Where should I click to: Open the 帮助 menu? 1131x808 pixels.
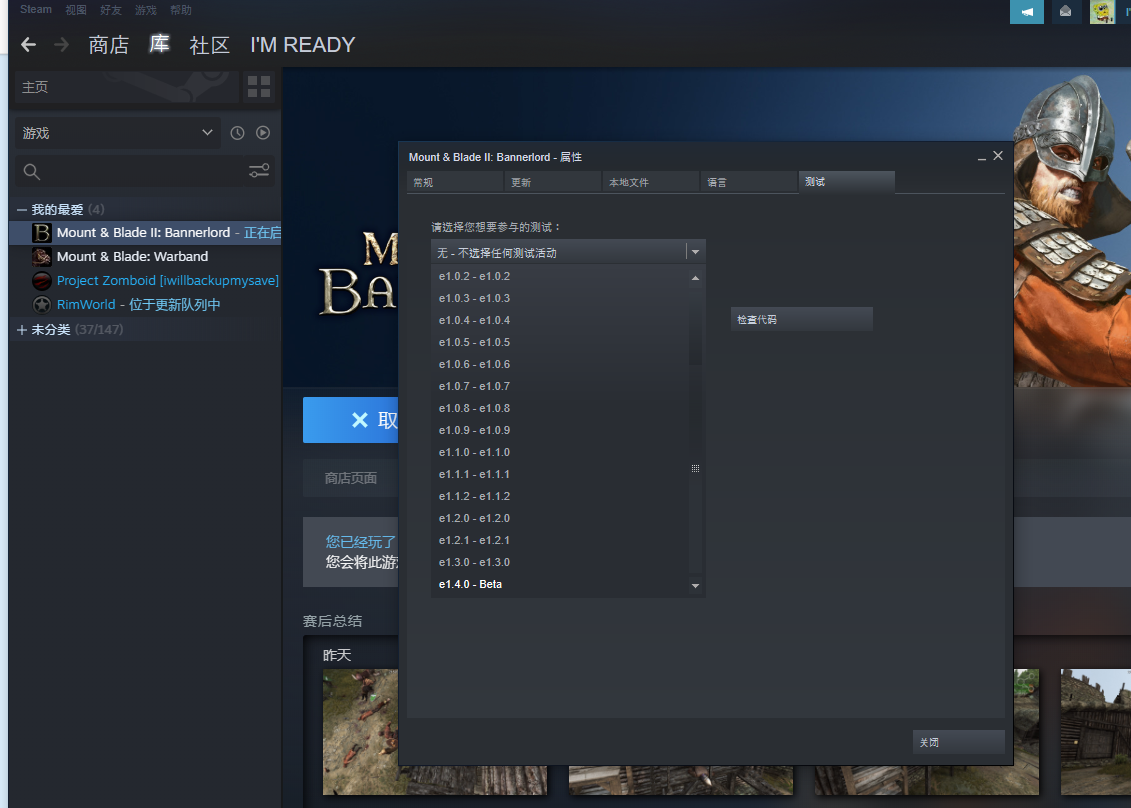coord(181,10)
